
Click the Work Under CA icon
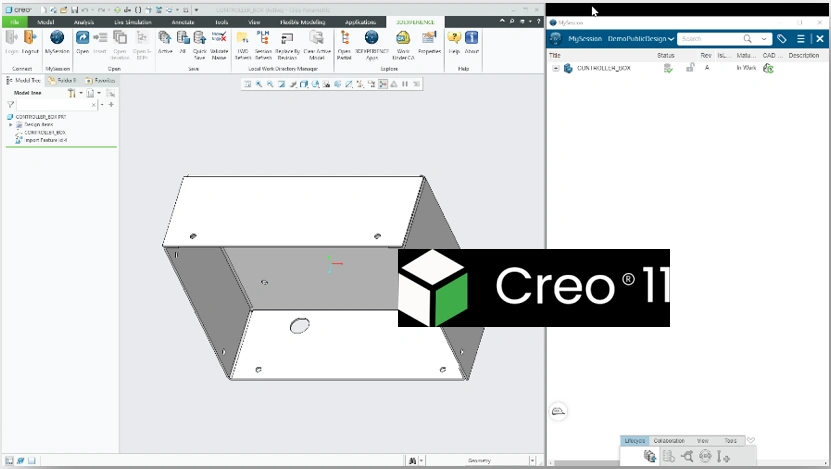403,38
